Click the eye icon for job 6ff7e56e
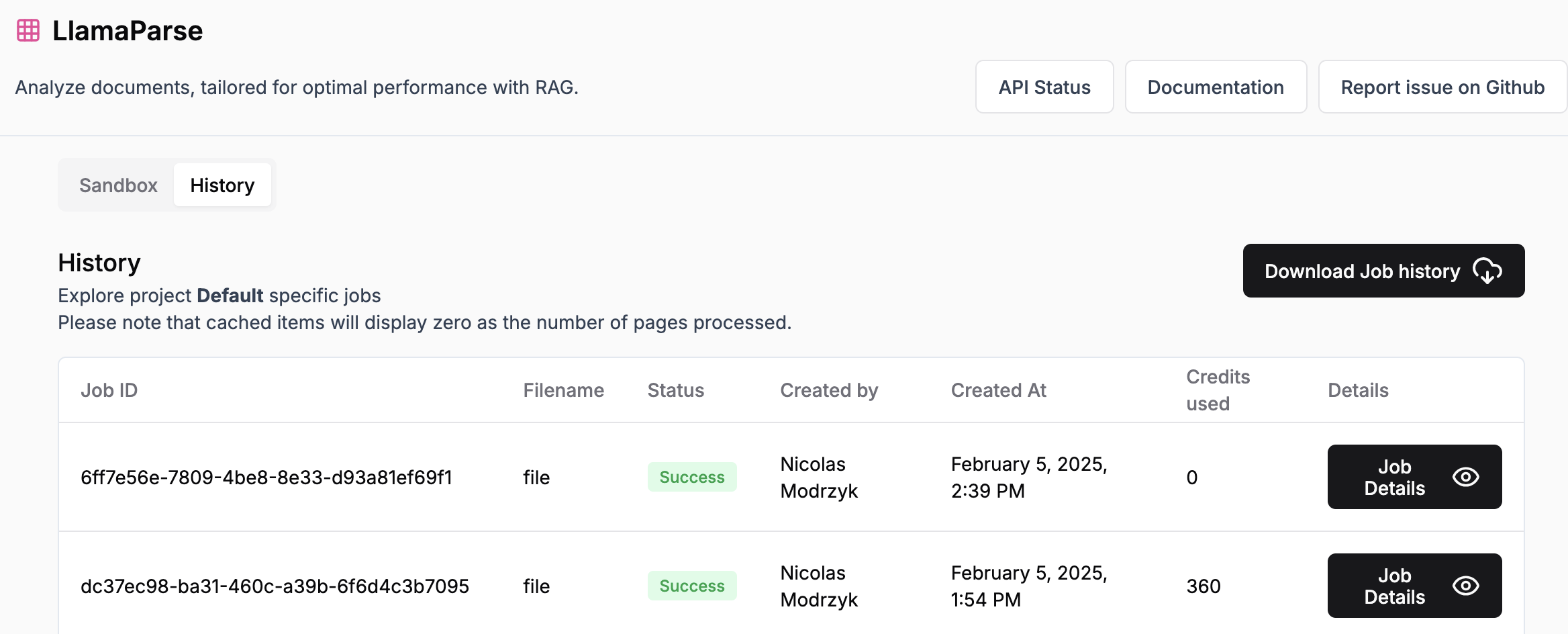 click(x=1465, y=478)
